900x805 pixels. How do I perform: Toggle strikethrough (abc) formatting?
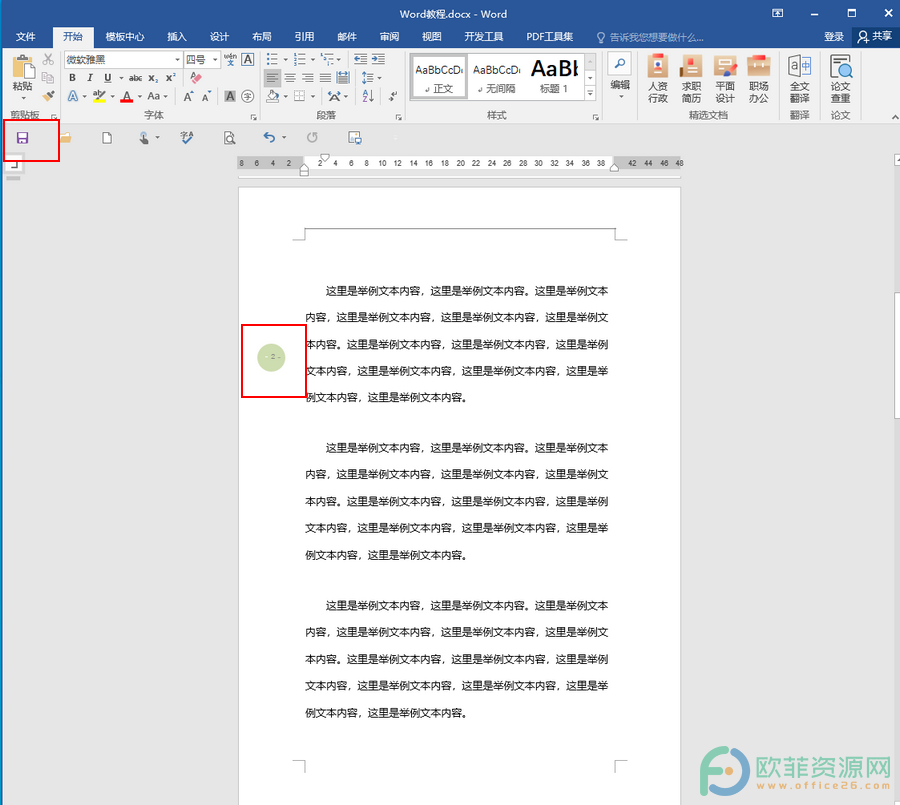click(x=135, y=78)
